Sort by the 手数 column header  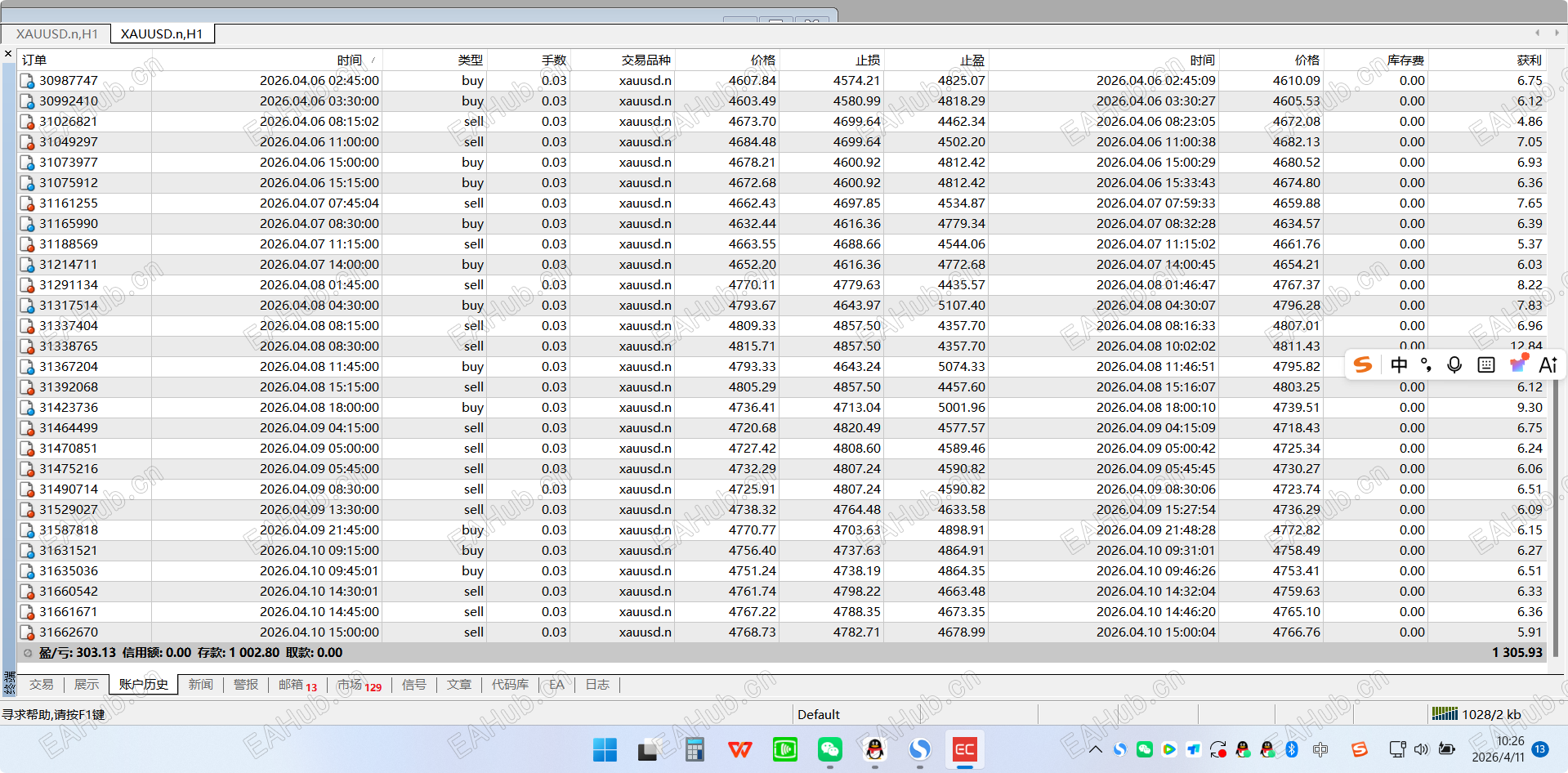tap(528, 60)
